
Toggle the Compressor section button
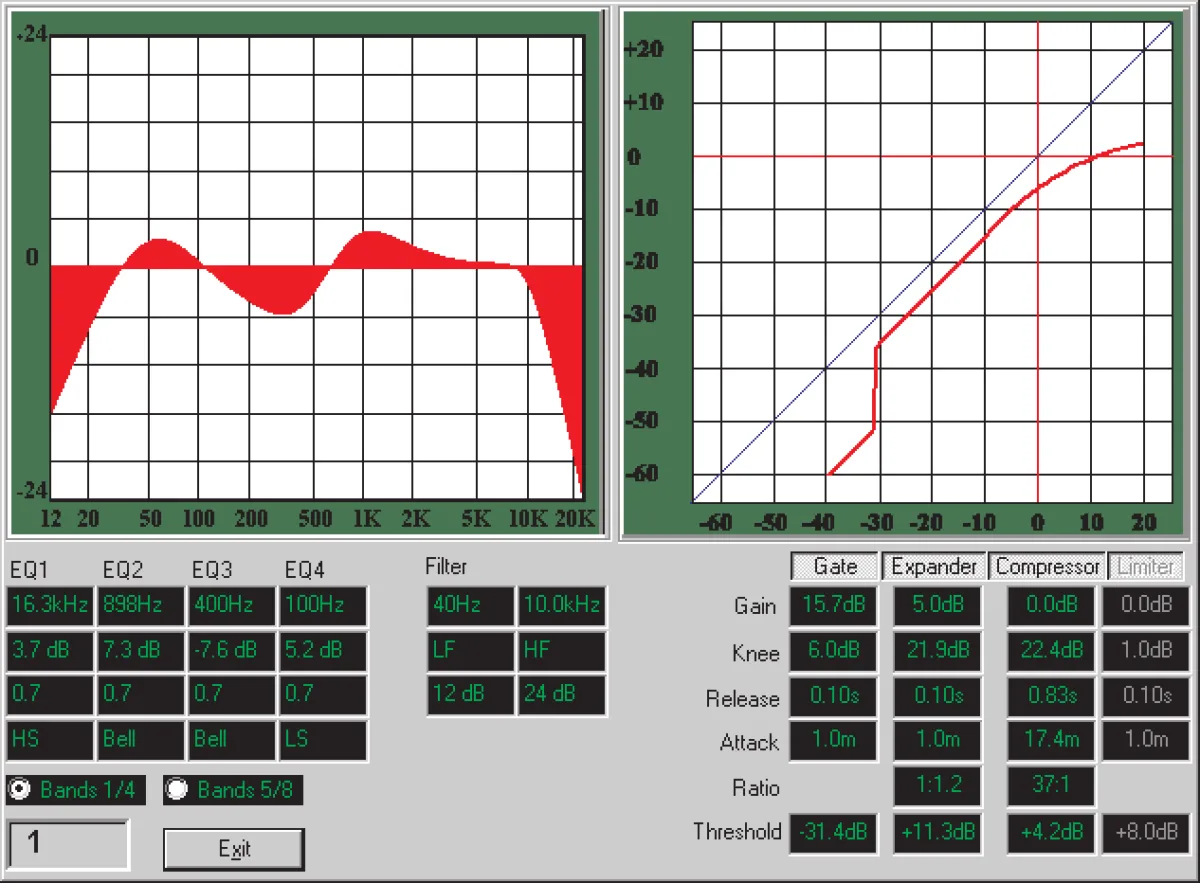tap(1047, 567)
